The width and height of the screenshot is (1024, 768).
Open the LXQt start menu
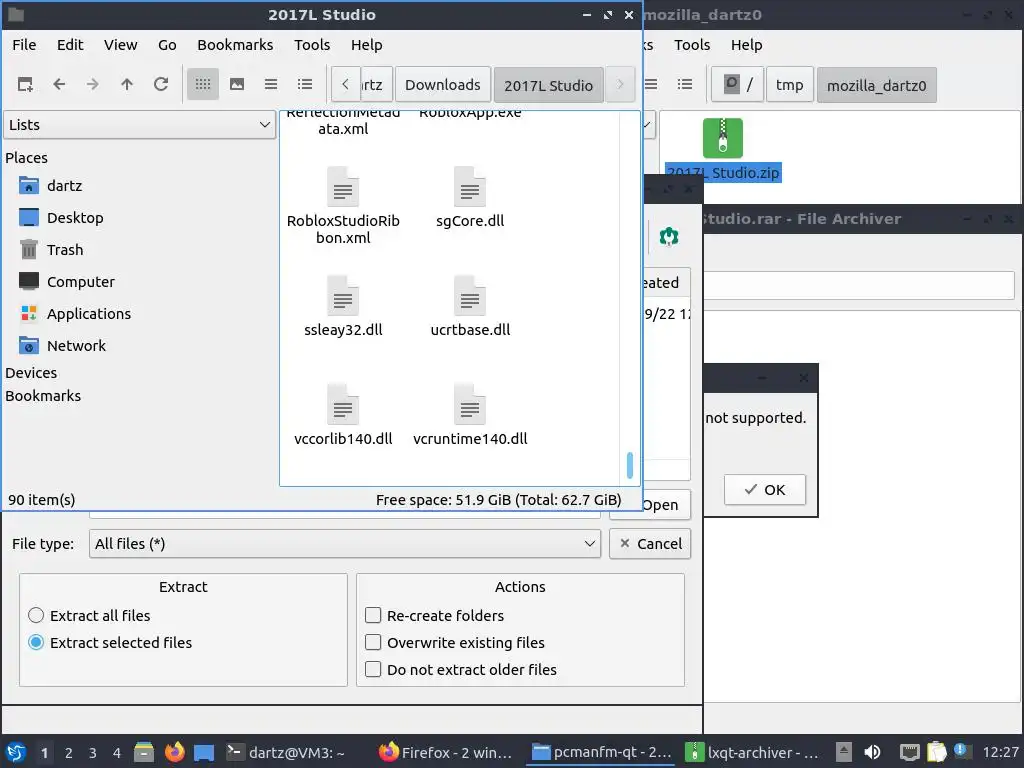(16, 752)
